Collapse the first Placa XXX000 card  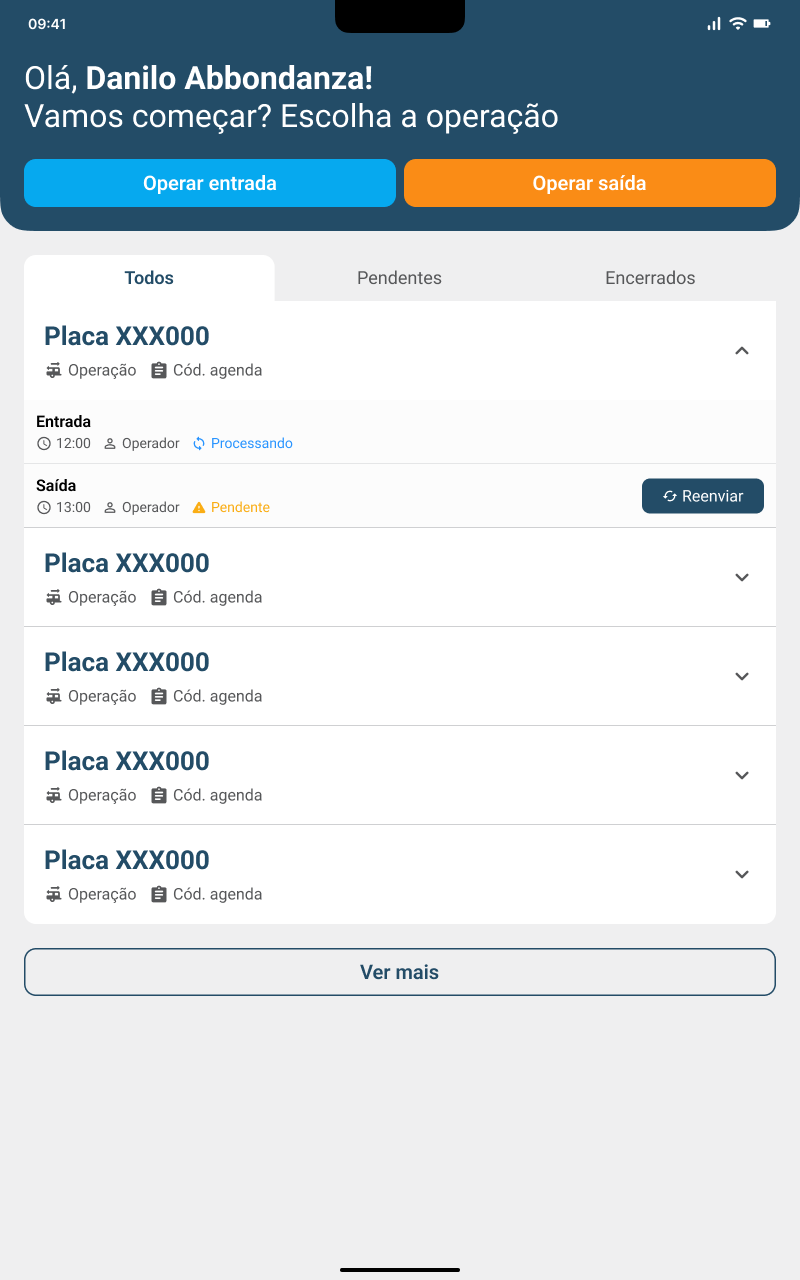(742, 350)
